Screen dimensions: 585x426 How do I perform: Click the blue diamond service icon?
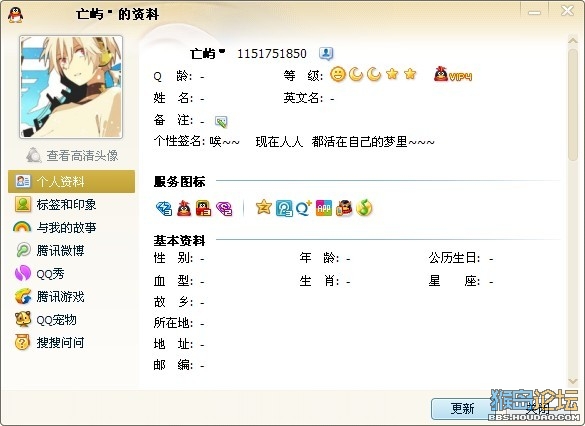point(164,209)
